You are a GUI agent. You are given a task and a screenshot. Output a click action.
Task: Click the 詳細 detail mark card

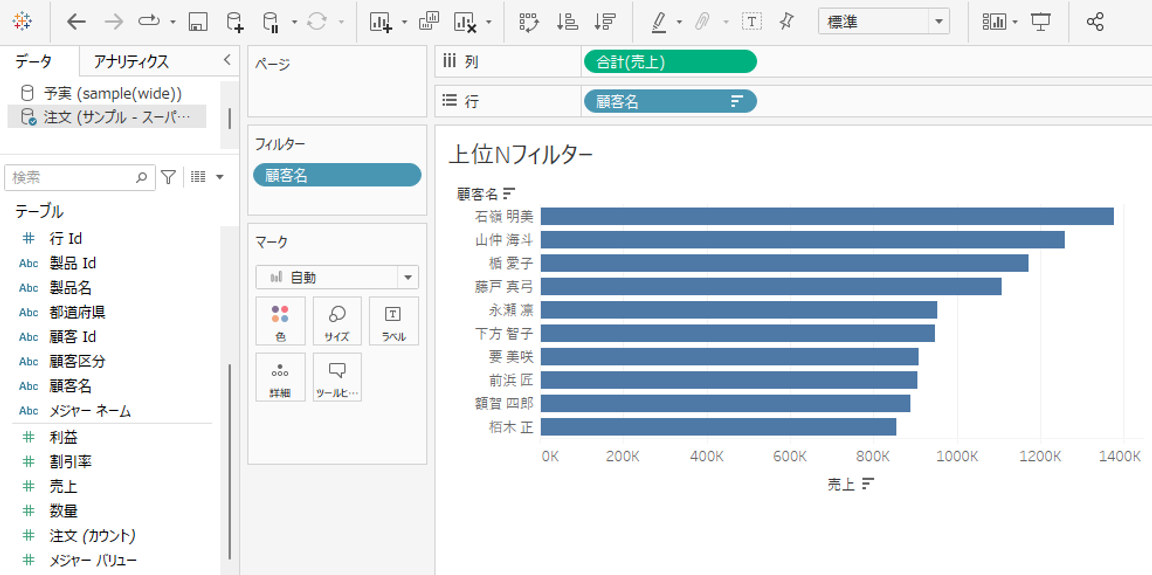[280, 377]
